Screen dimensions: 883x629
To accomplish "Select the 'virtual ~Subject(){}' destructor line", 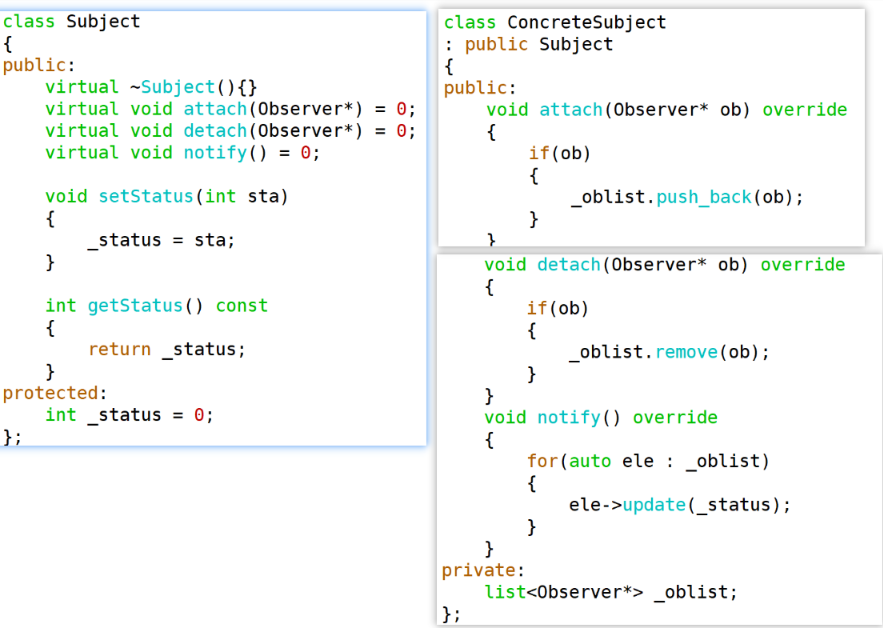I will pos(151,87).
